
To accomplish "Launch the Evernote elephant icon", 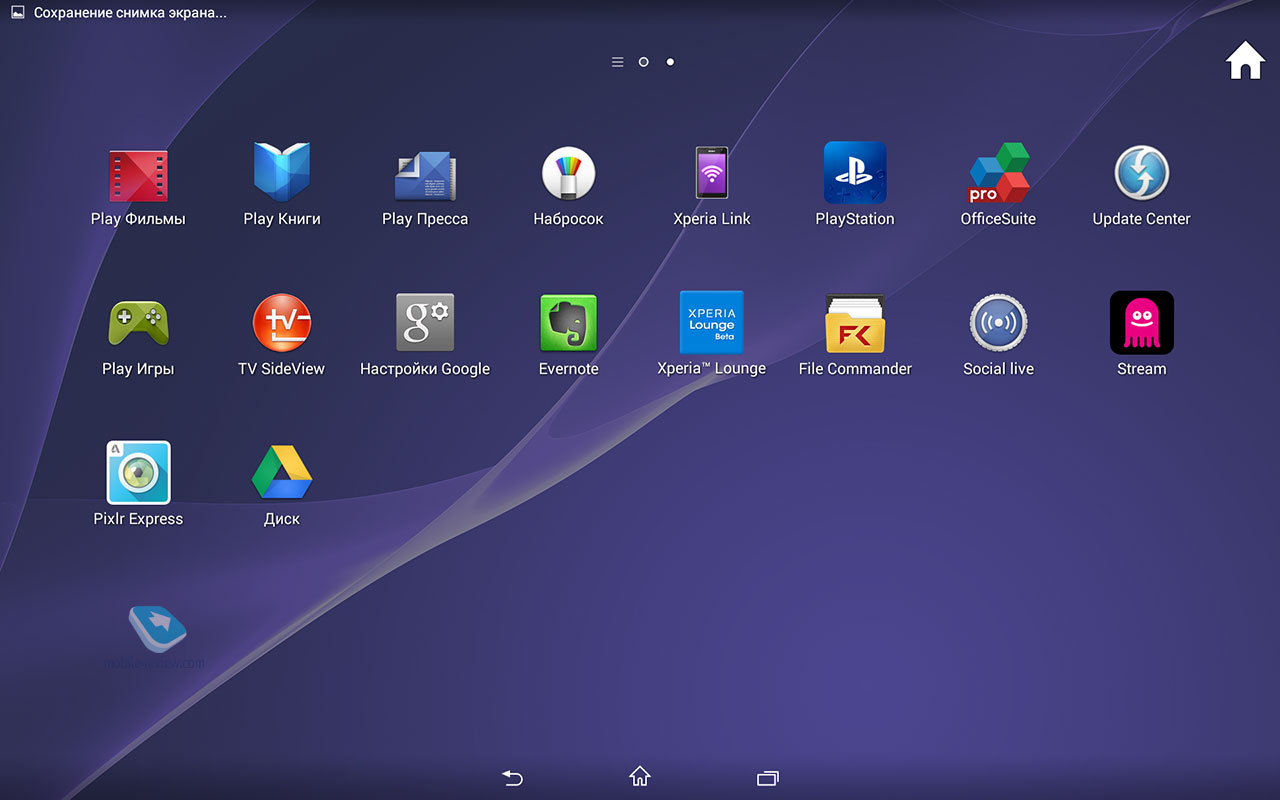I will [568, 323].
